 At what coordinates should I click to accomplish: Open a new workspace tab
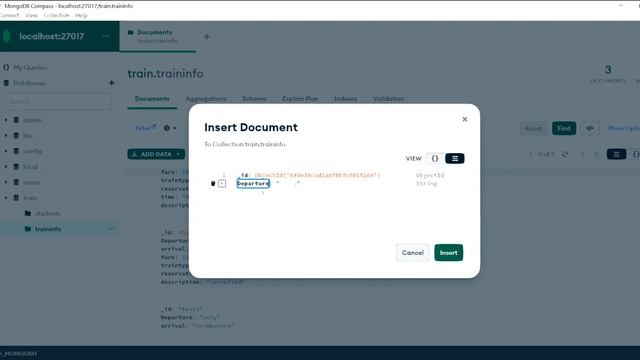207,37
